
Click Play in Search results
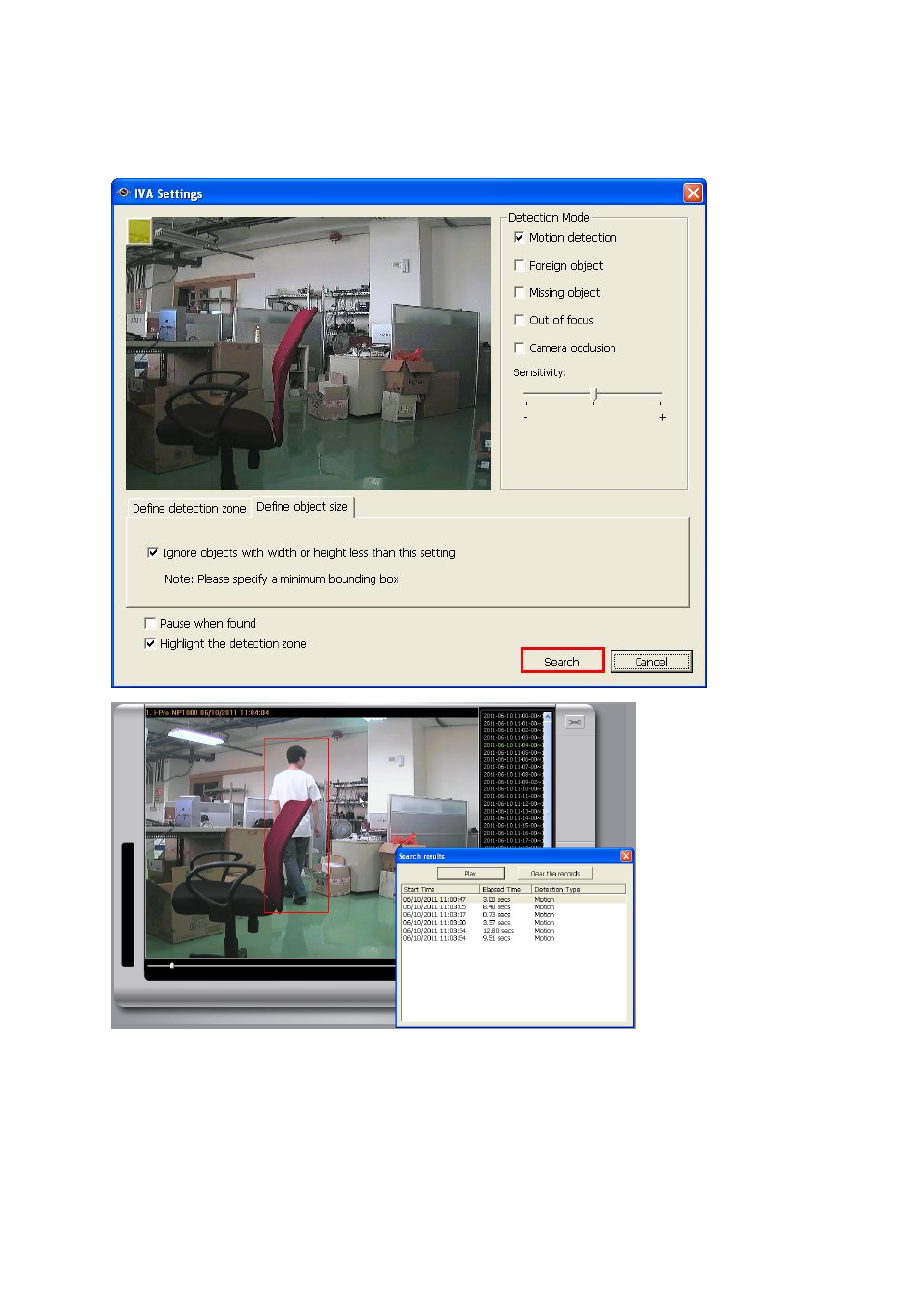(470, 874)
